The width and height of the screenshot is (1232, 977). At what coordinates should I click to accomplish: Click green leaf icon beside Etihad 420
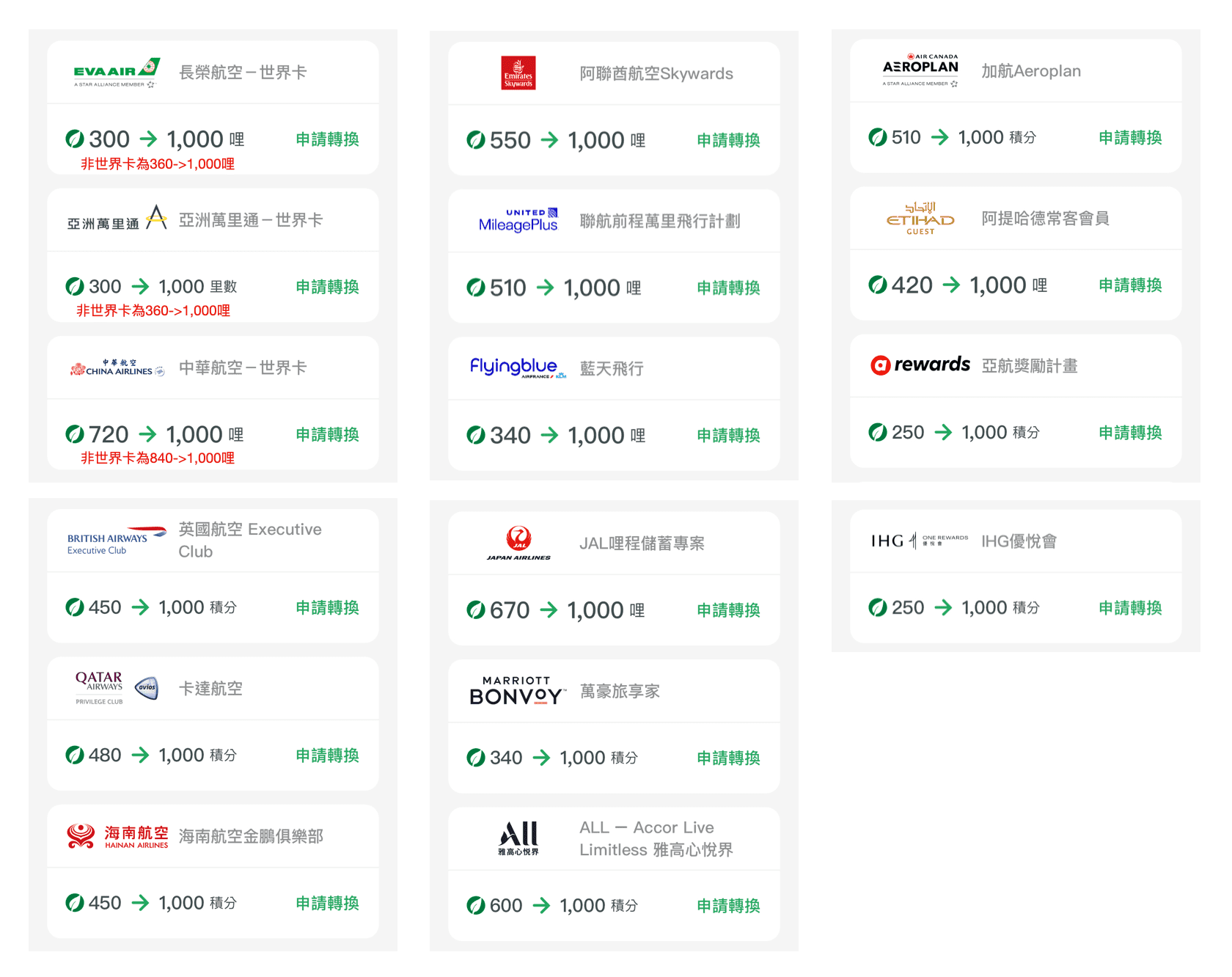(x=878, y=285)
